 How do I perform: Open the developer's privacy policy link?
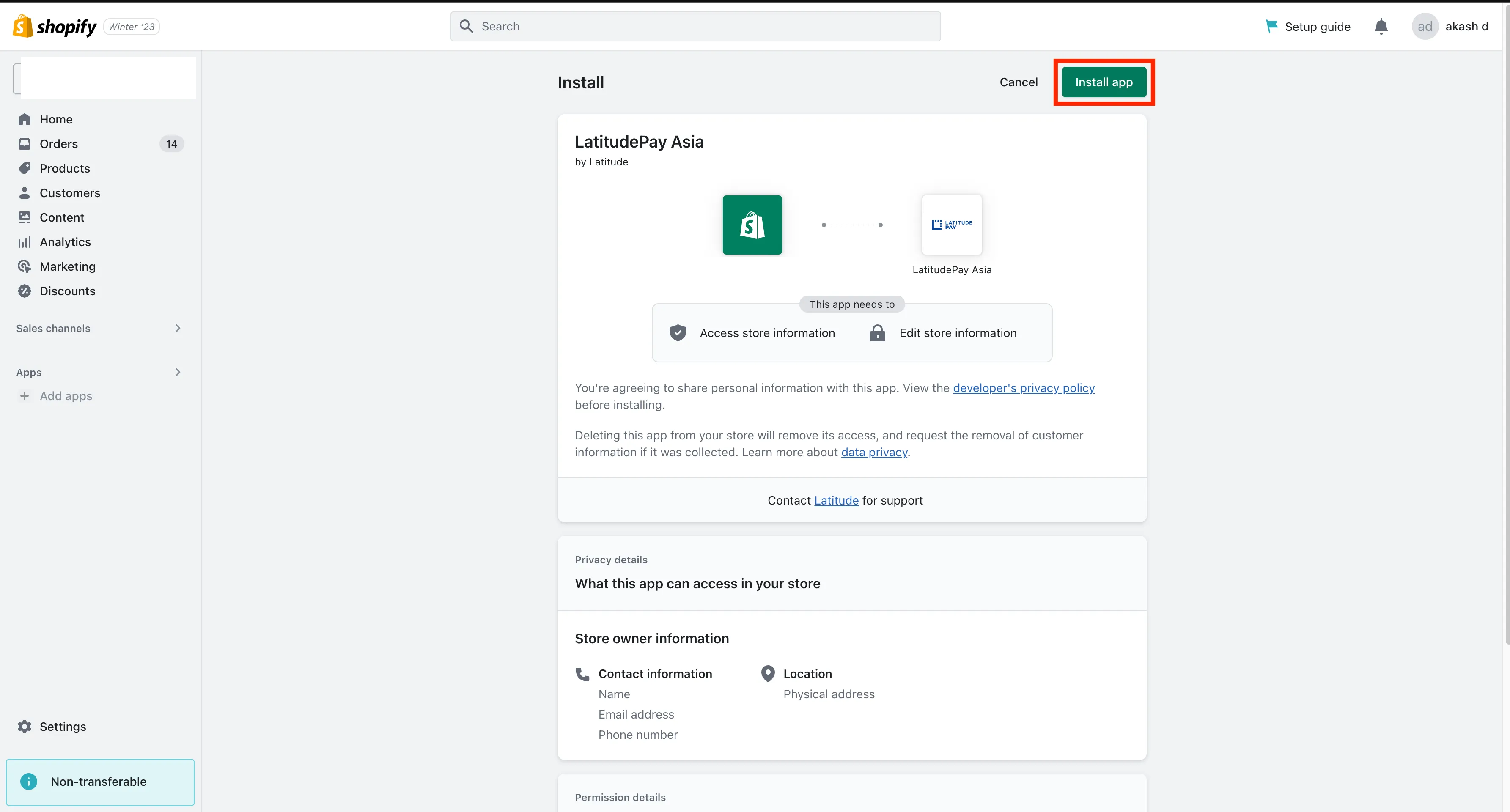[x=1024, y=388]
